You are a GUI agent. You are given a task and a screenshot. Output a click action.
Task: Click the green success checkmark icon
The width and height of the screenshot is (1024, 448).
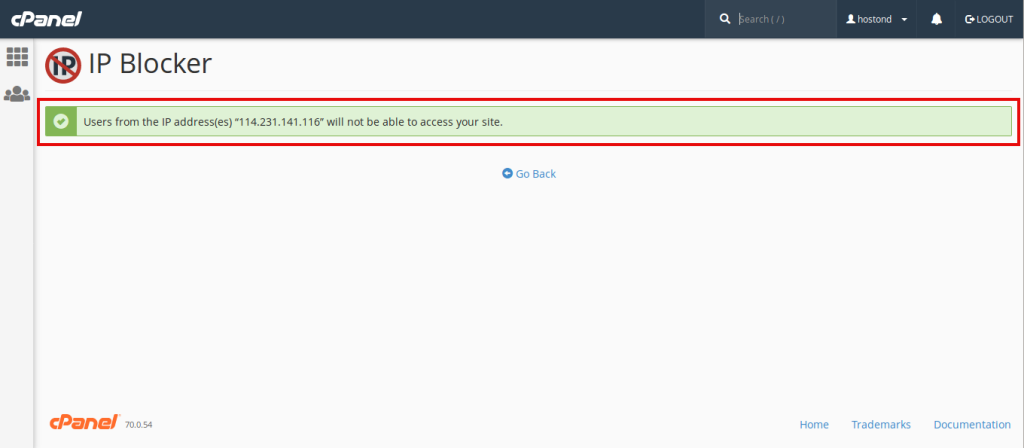(x=61, y=121)
